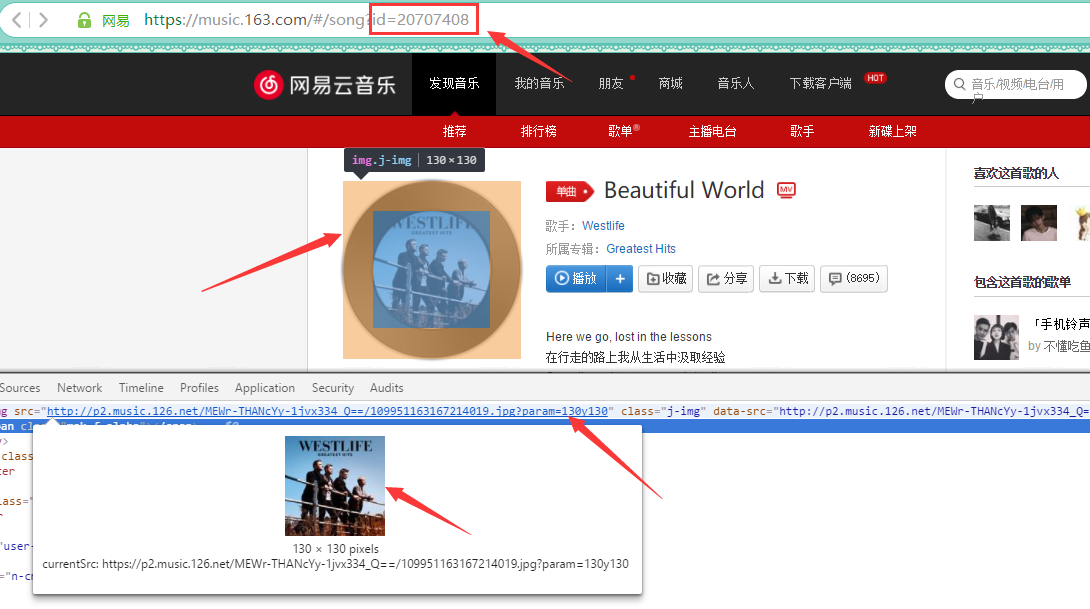The height and width of the screenshot is (609, 1090).
Task: Click the browser back arrow
Action: [17, 19]
